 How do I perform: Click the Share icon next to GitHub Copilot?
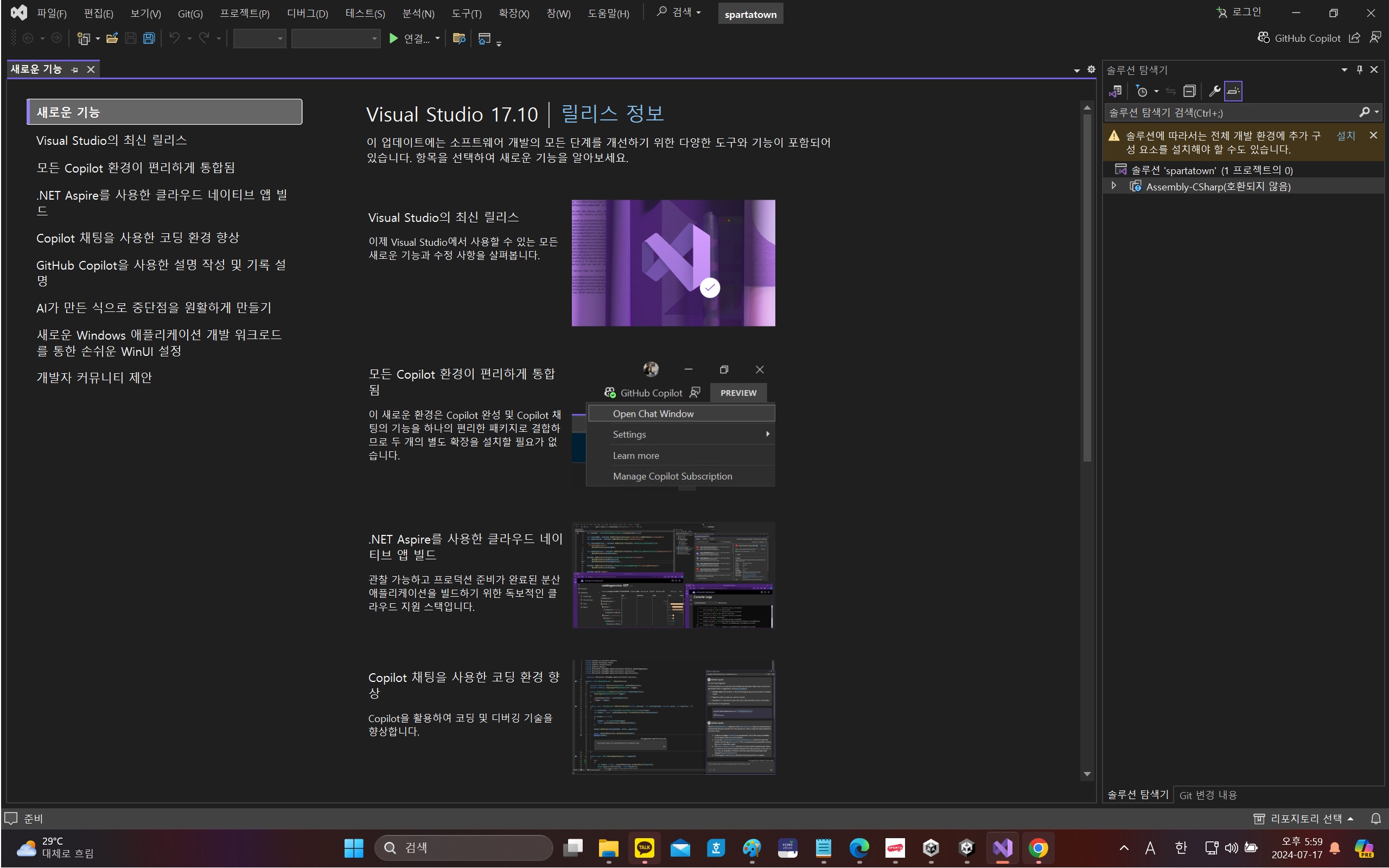tap(1355, 38)
